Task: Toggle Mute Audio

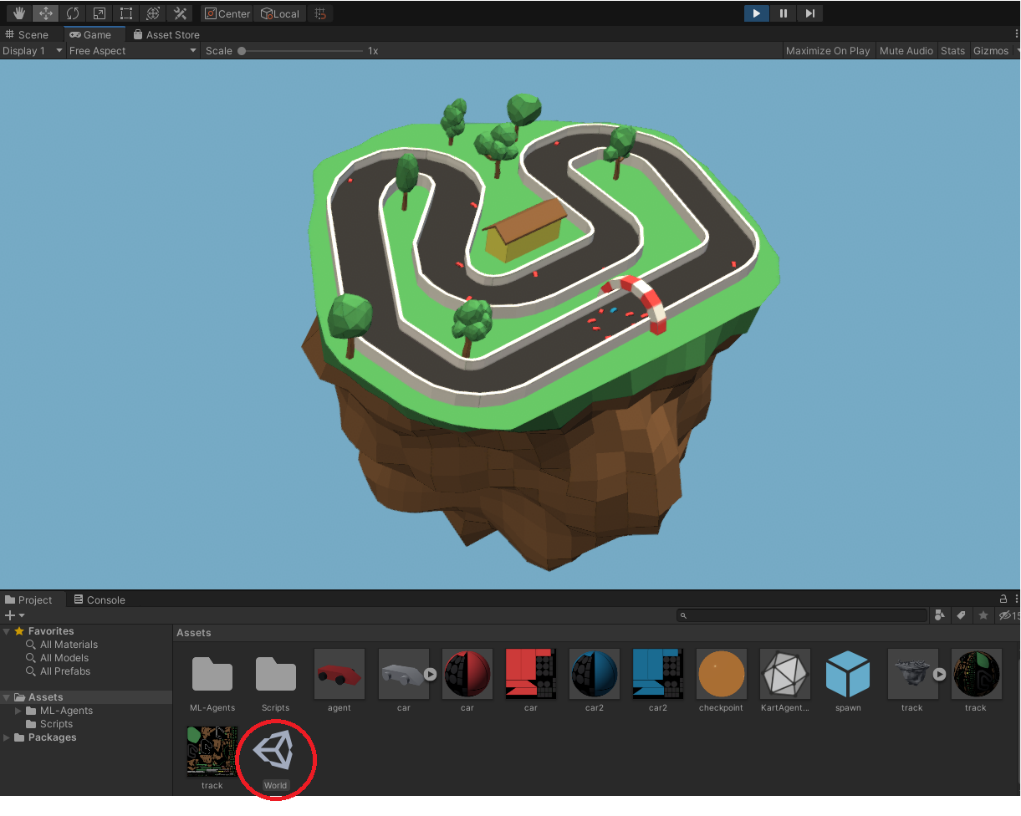Action: pyautogui.click(x=906, y=51)
